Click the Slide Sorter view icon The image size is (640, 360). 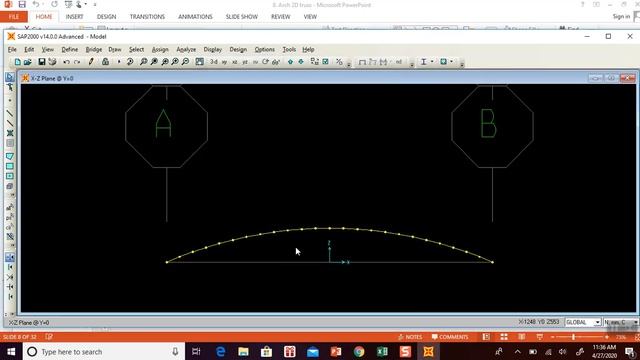tap(504, 337)
